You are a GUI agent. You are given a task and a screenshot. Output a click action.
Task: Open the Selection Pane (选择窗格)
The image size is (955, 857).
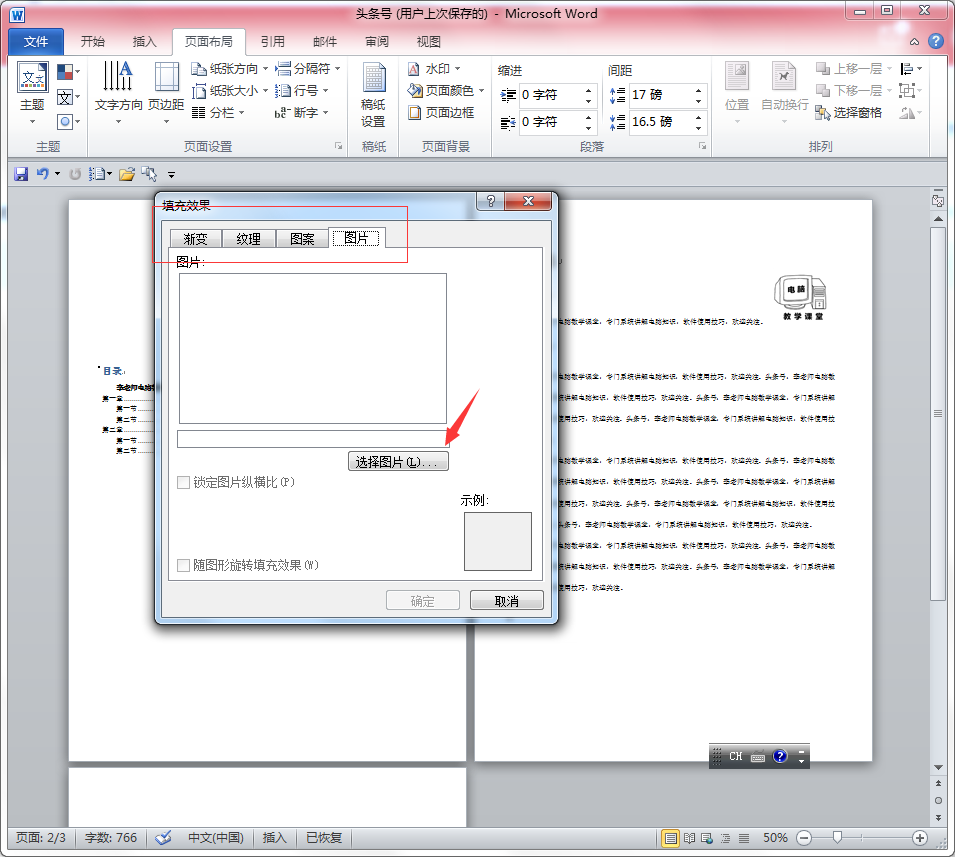click(849, 113)
